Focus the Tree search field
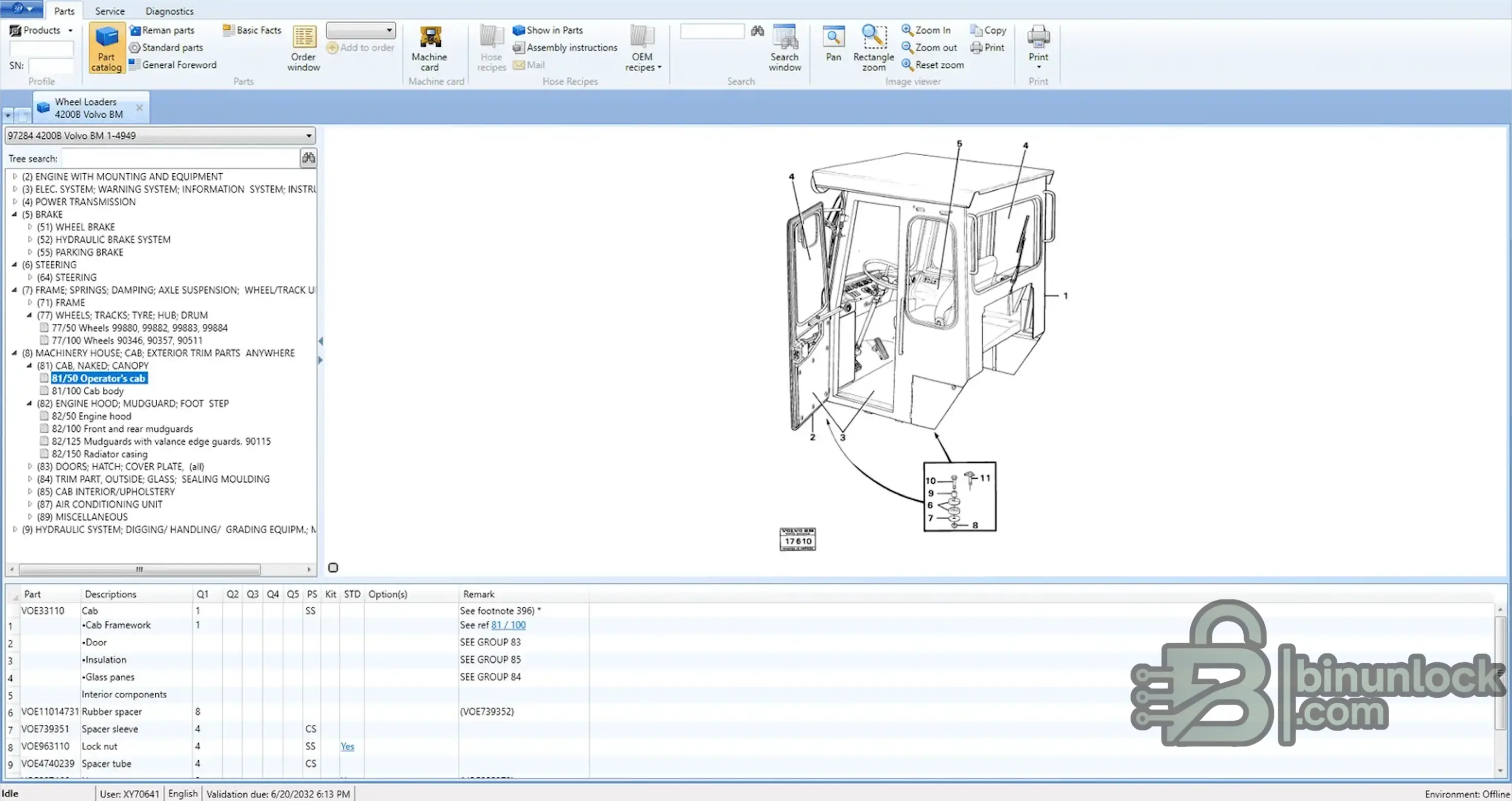The height and width of the screenshot is (801, 1512). (181, 158)
